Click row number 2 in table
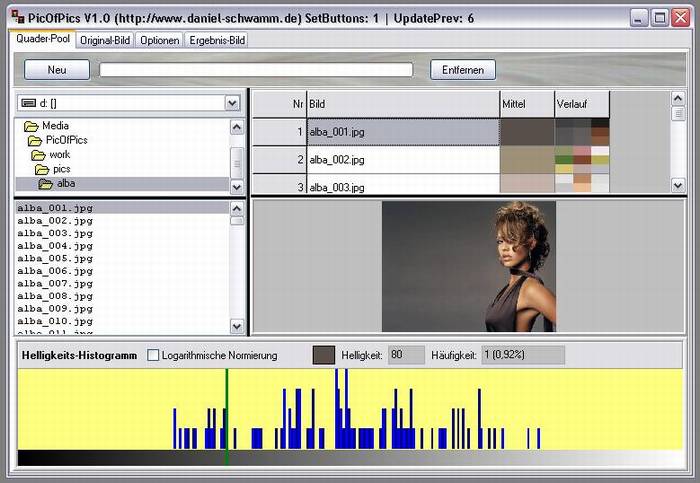 tap(279, 159)
